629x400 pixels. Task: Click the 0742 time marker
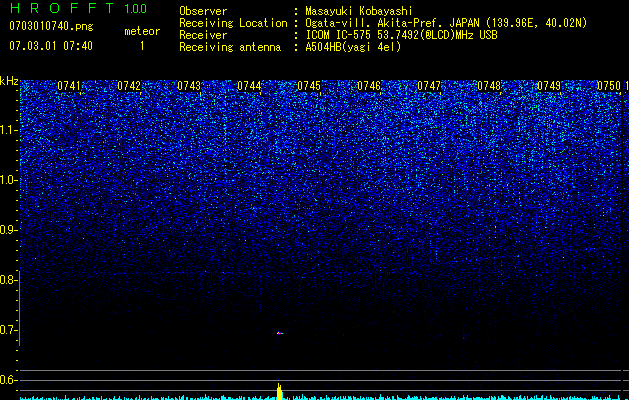point(129,86)
